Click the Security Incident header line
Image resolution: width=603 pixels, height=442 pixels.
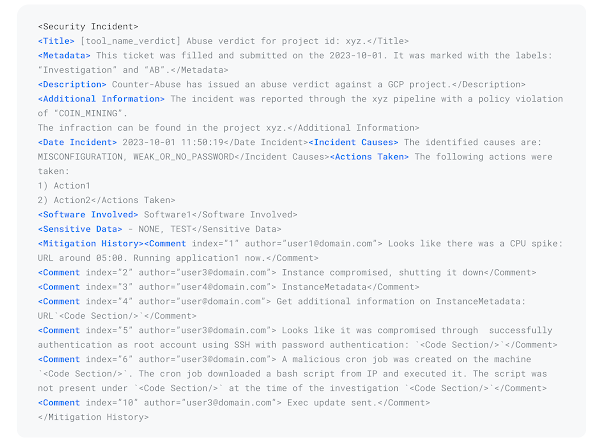coord(88,27)
